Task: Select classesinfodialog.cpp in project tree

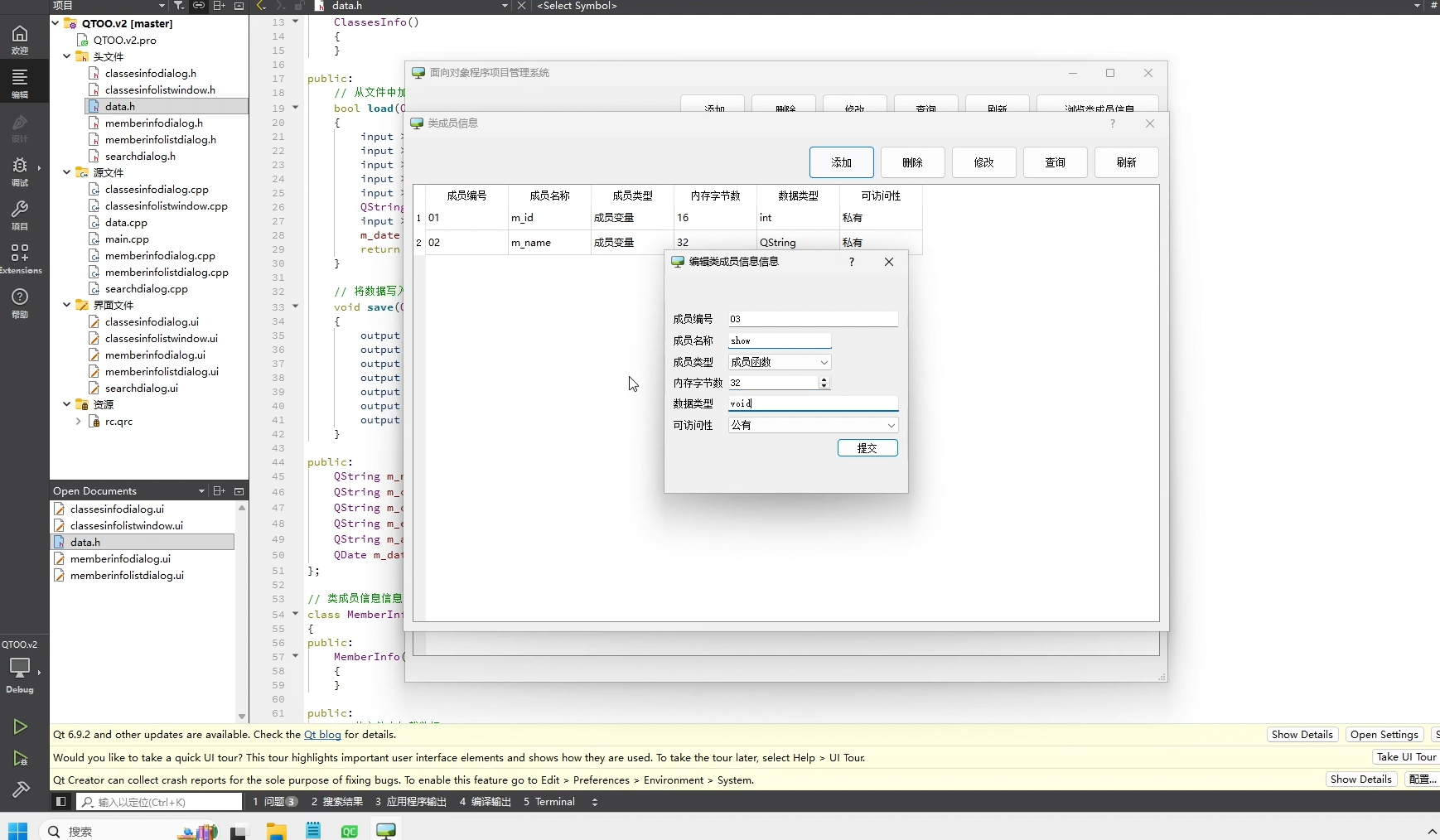Action: (x=157, y=189)
